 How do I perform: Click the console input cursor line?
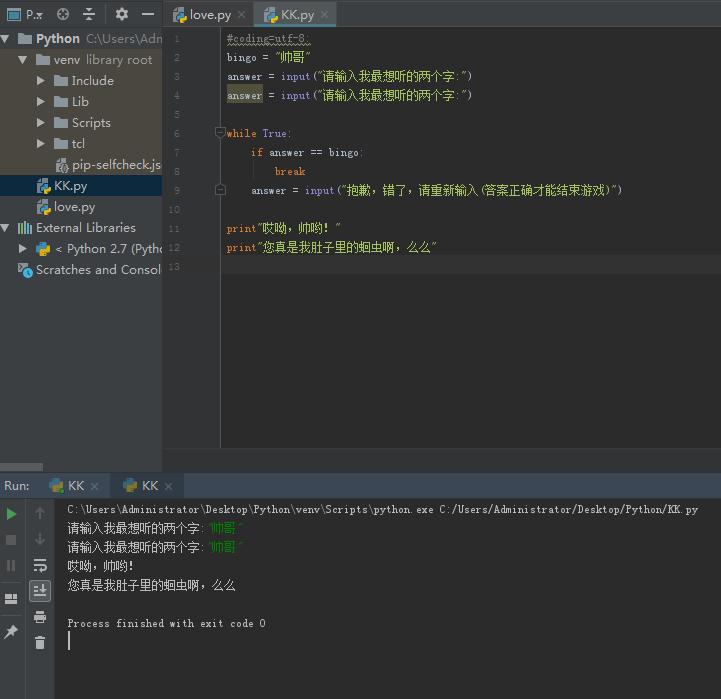point(69,641)
